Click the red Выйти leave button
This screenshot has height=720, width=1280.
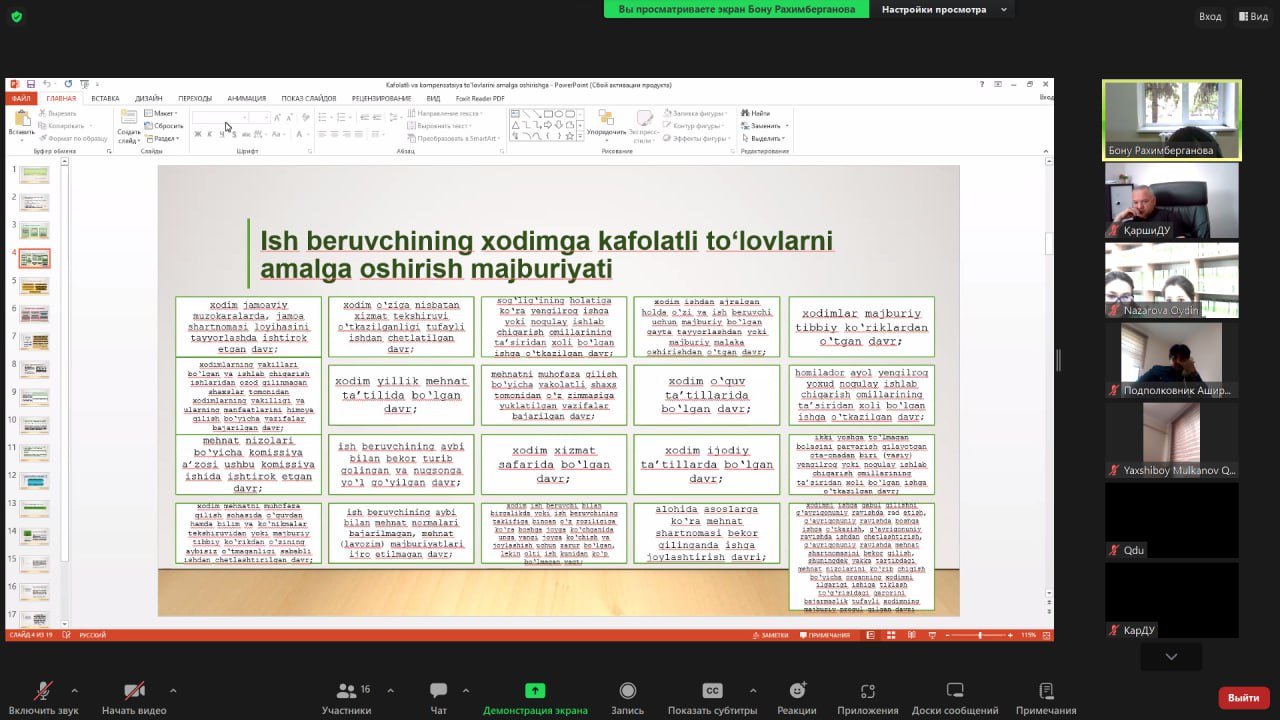point(1243,697)
